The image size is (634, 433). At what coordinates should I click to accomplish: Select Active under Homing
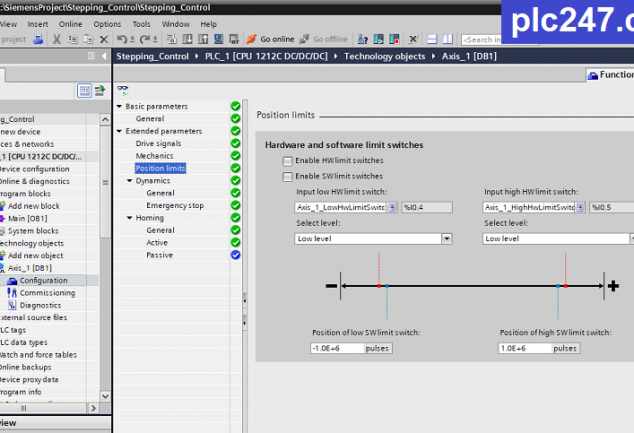tap(157, 243)
